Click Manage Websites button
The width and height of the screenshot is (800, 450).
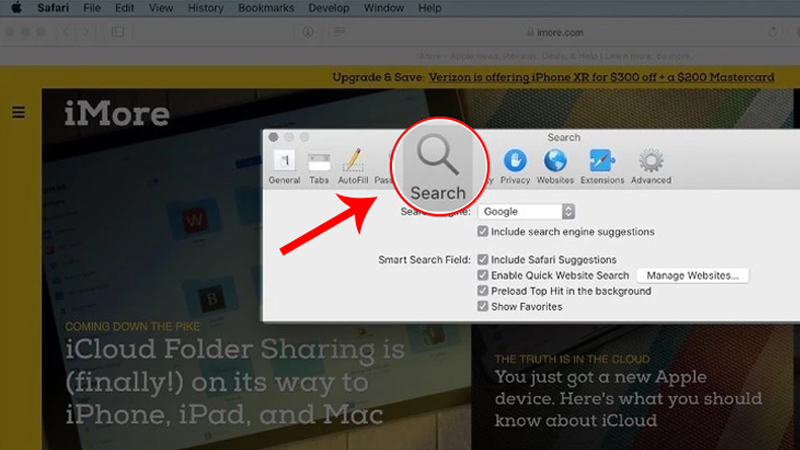click(x=693, y=276)
